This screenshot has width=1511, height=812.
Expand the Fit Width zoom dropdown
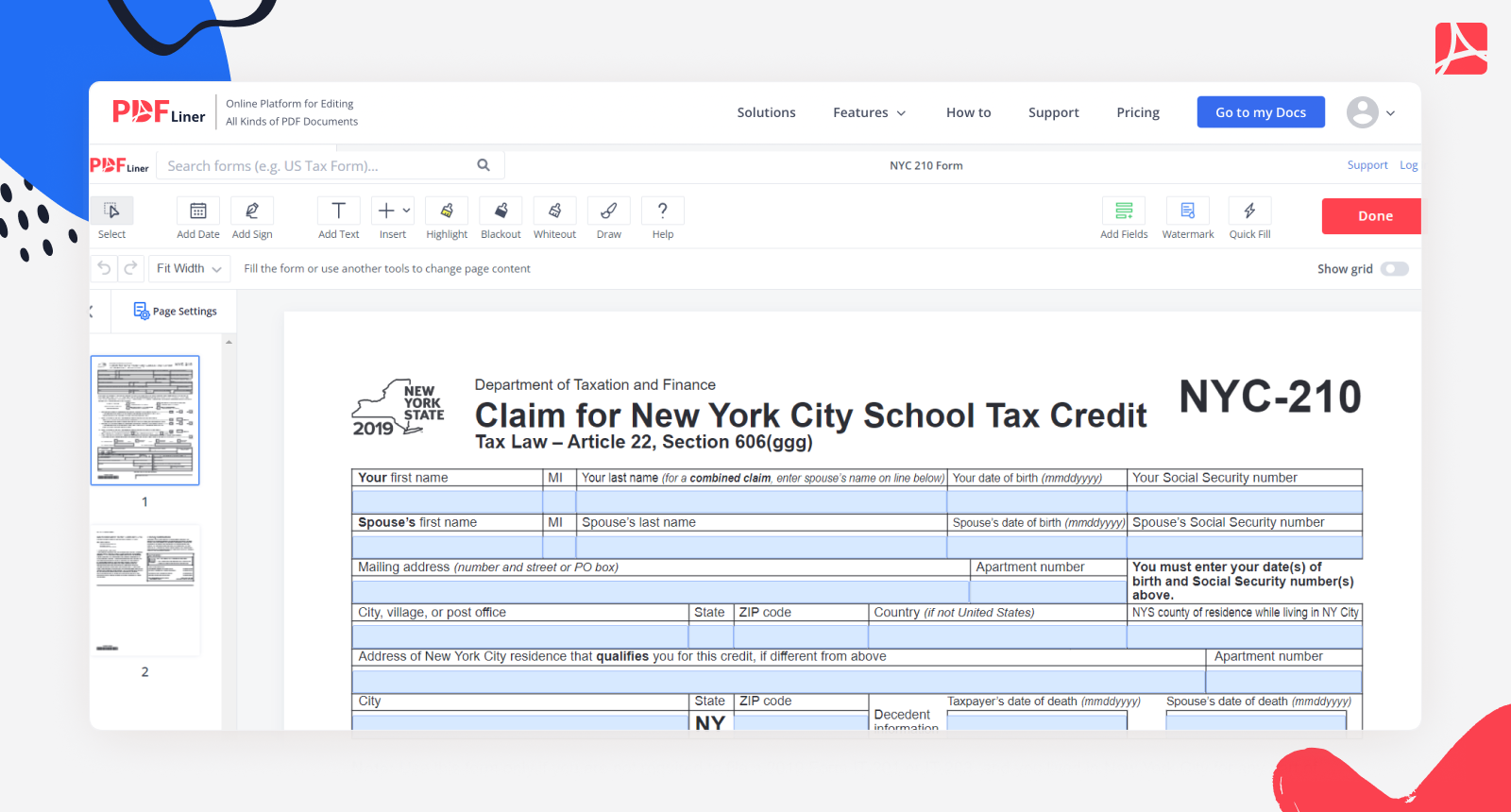189,269
